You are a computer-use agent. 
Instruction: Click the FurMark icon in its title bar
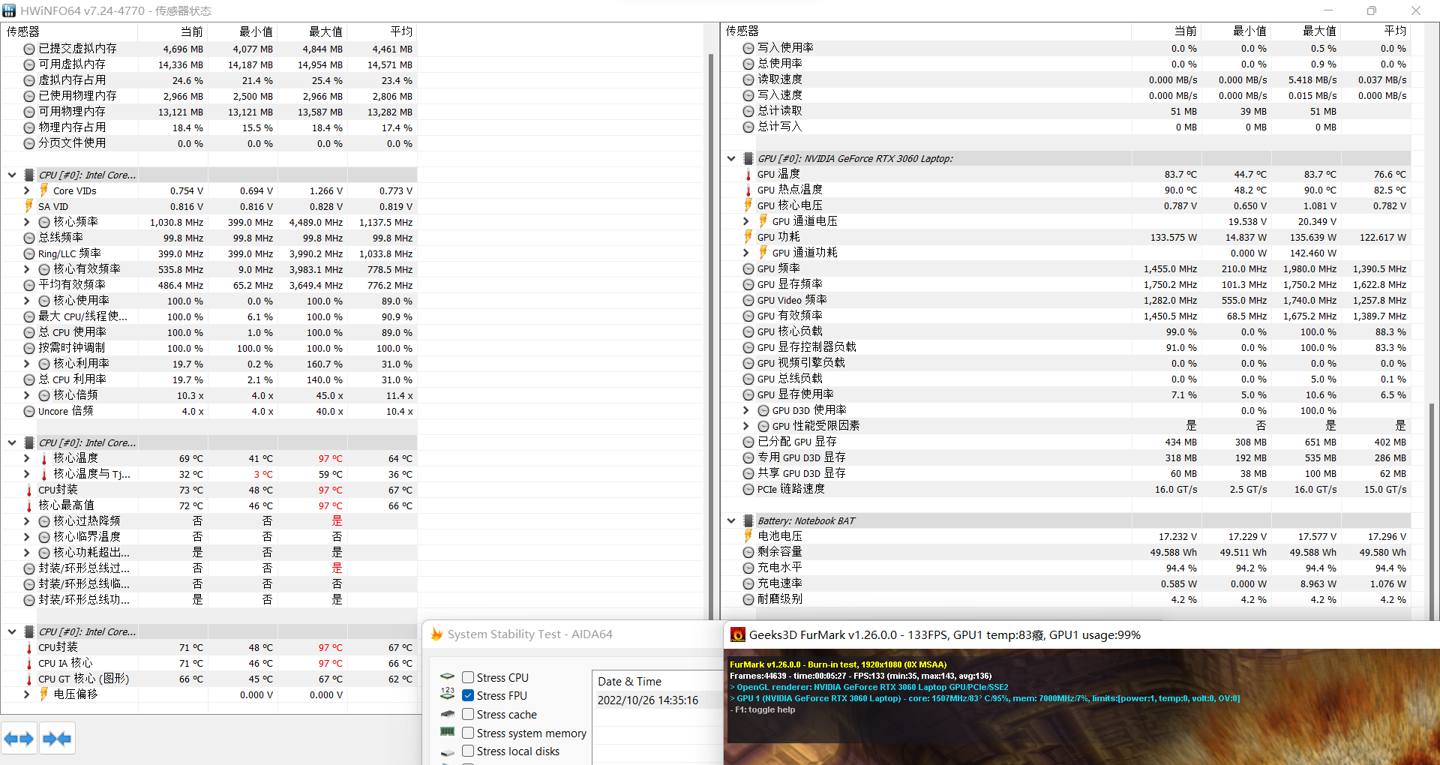click(738, 634)
